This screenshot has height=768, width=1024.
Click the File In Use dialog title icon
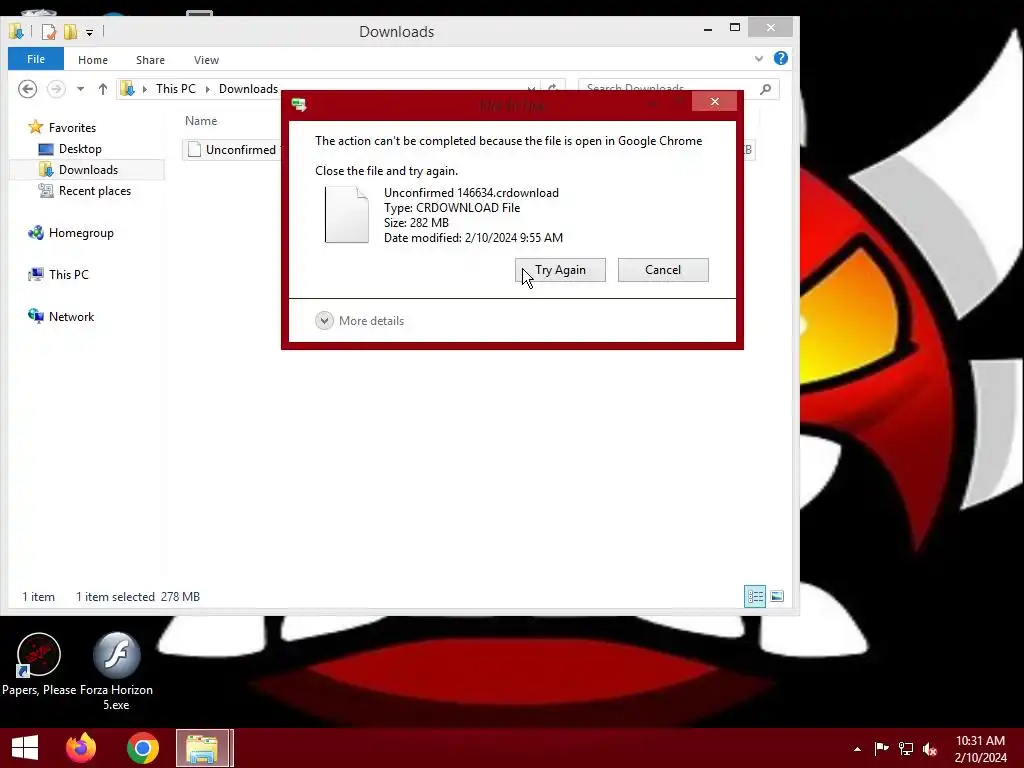tap(299, 104)
